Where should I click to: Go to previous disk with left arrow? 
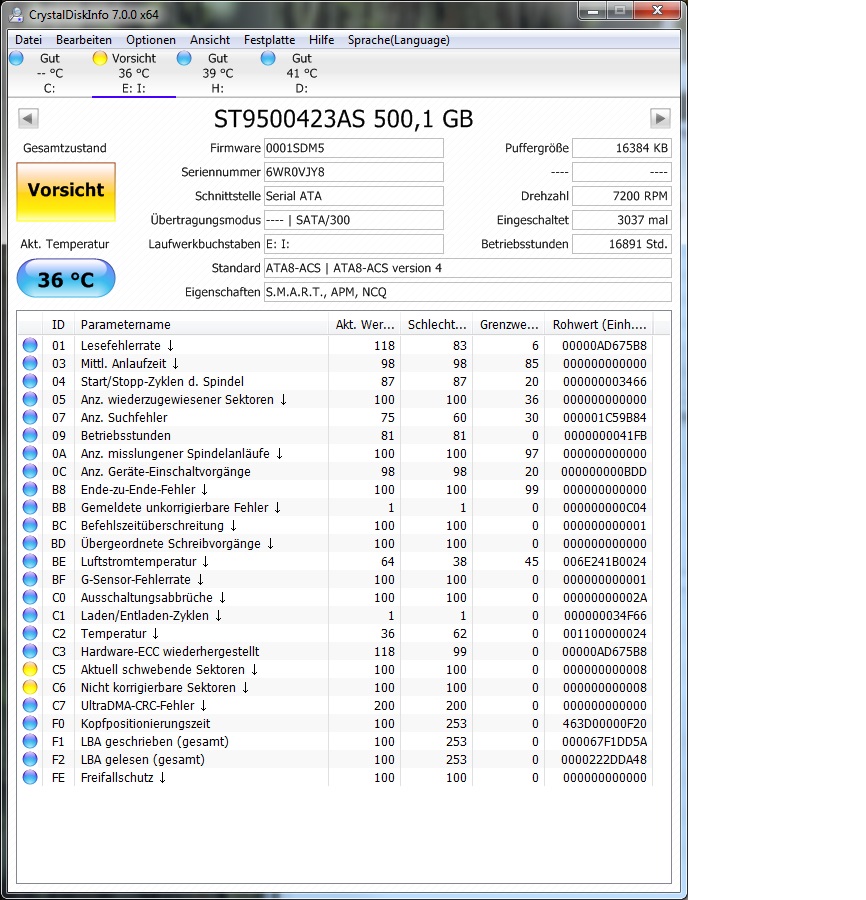(28, 119)
